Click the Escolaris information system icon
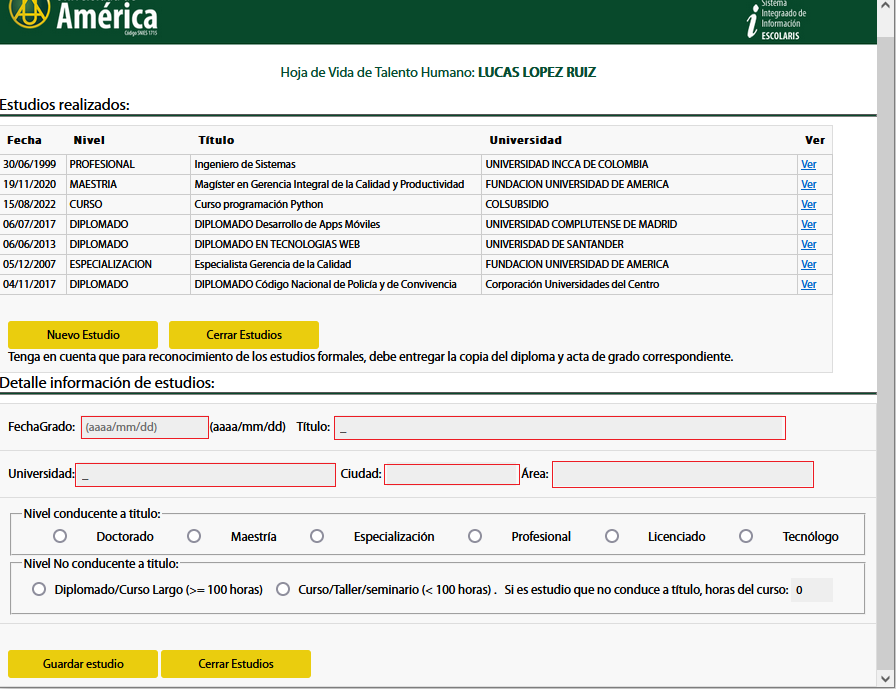This screenshot has height=689, width=896. pos(777,21)
